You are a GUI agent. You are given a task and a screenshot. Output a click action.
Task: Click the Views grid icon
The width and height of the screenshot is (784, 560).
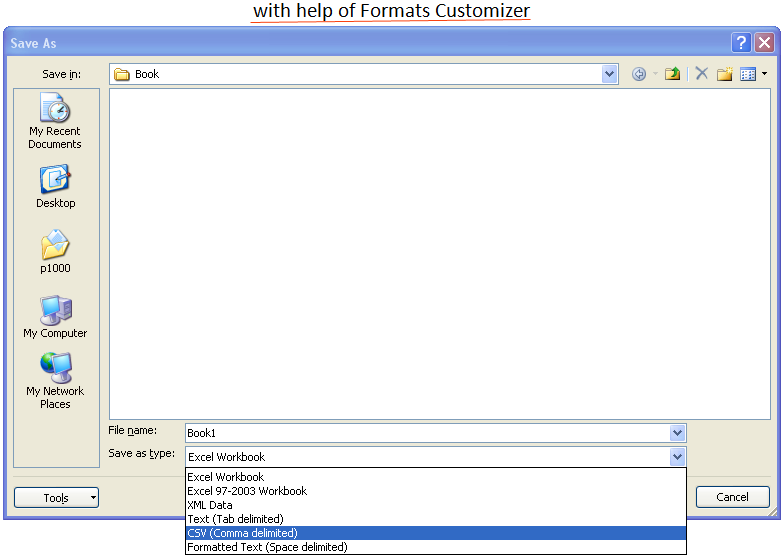tap(747, 74)
